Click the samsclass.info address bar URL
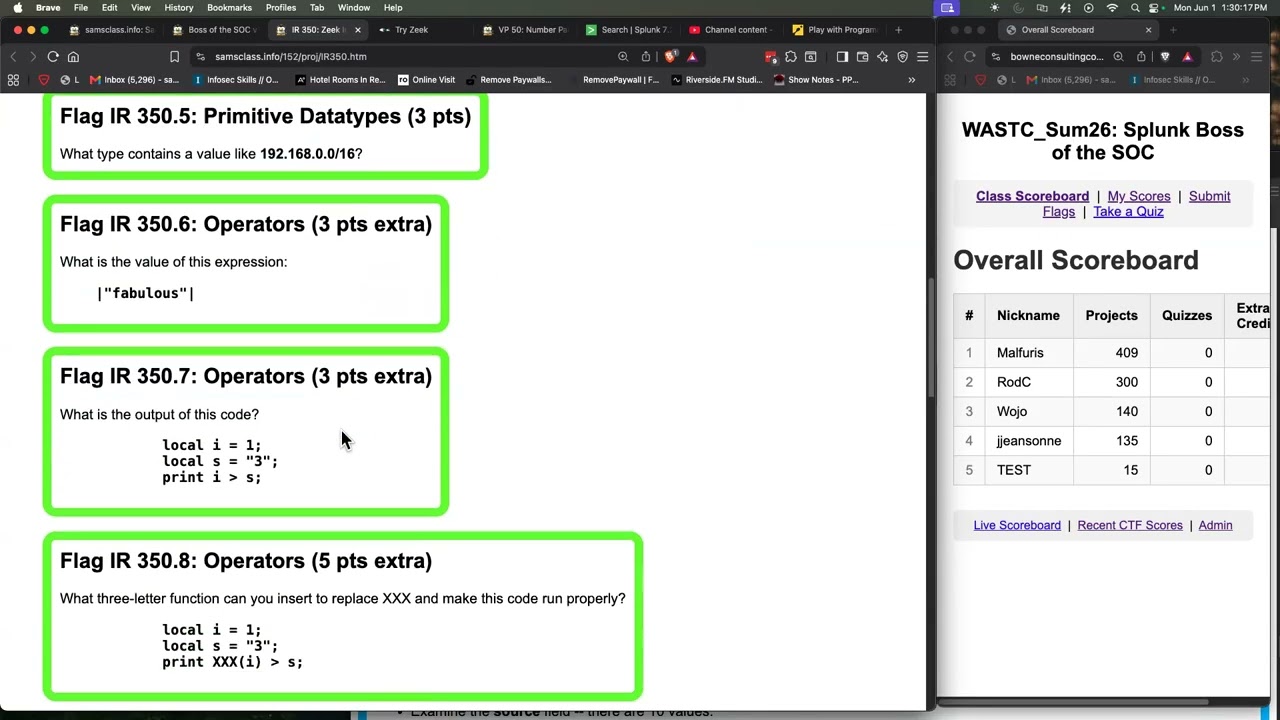The image size is (1280, 720). pos(290,57)
